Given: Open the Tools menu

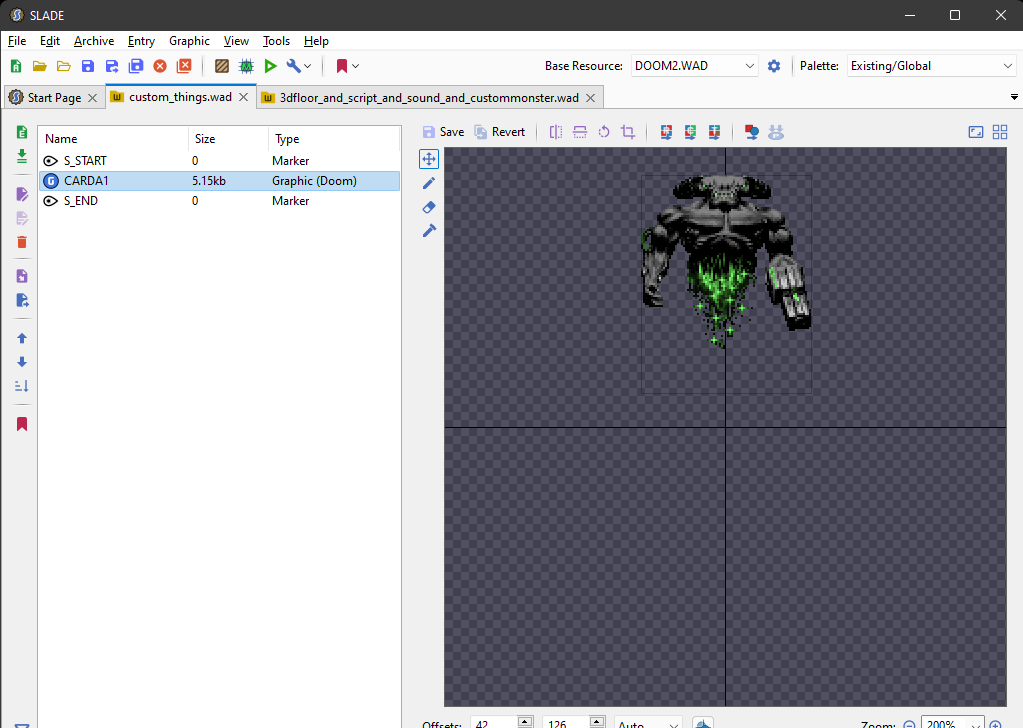Looking at the screenshot, I should click(276, 41).
